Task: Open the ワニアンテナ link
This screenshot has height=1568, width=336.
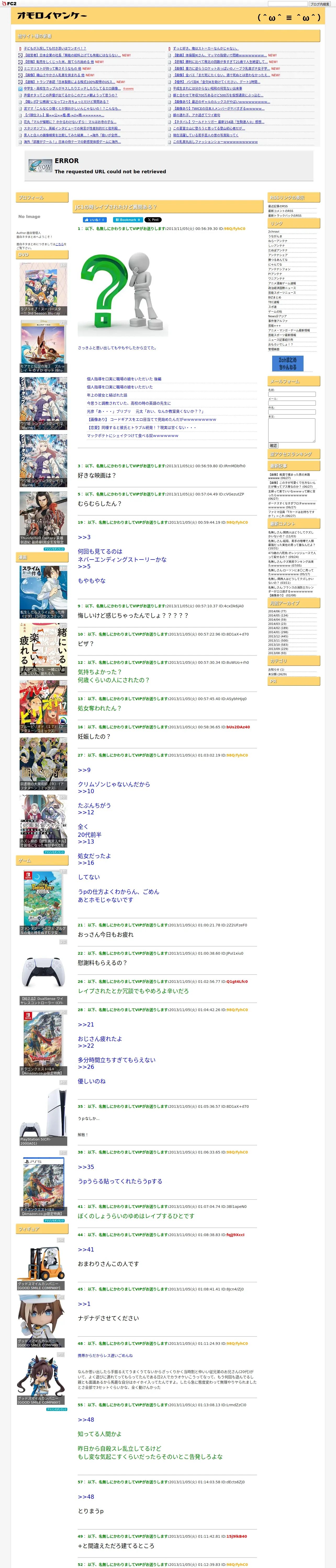Action: [276, 279]
